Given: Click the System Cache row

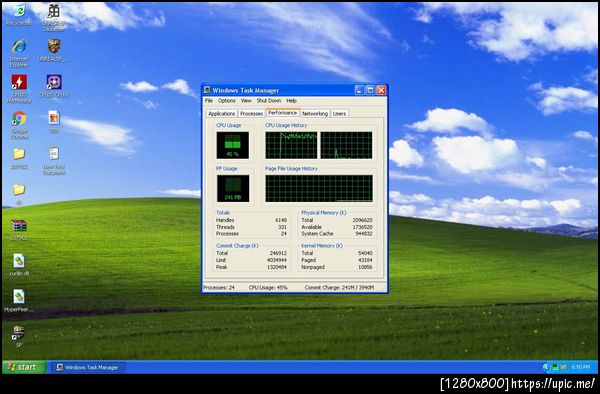Looking at the screenshot, I should pos(337,234).
